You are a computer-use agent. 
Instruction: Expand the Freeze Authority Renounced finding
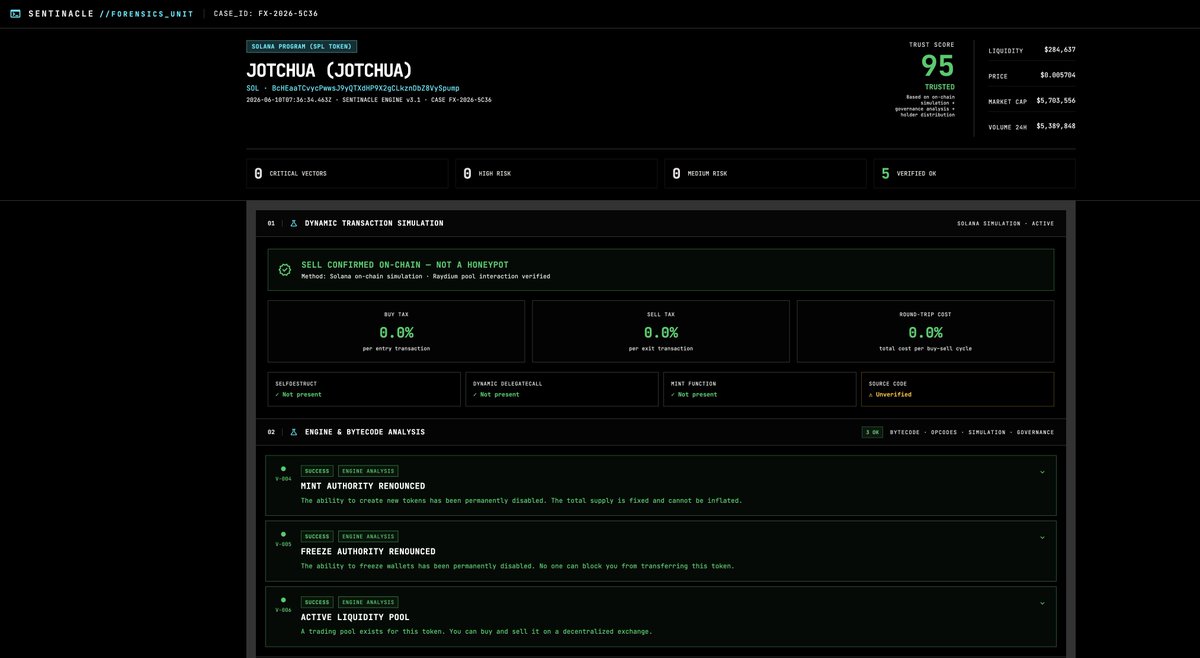1042,537
